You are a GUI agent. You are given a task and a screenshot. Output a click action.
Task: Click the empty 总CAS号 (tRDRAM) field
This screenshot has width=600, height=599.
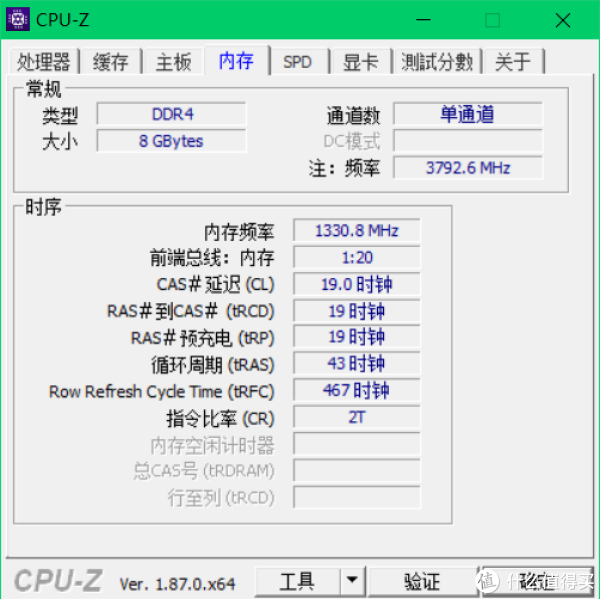pos(357,470)
